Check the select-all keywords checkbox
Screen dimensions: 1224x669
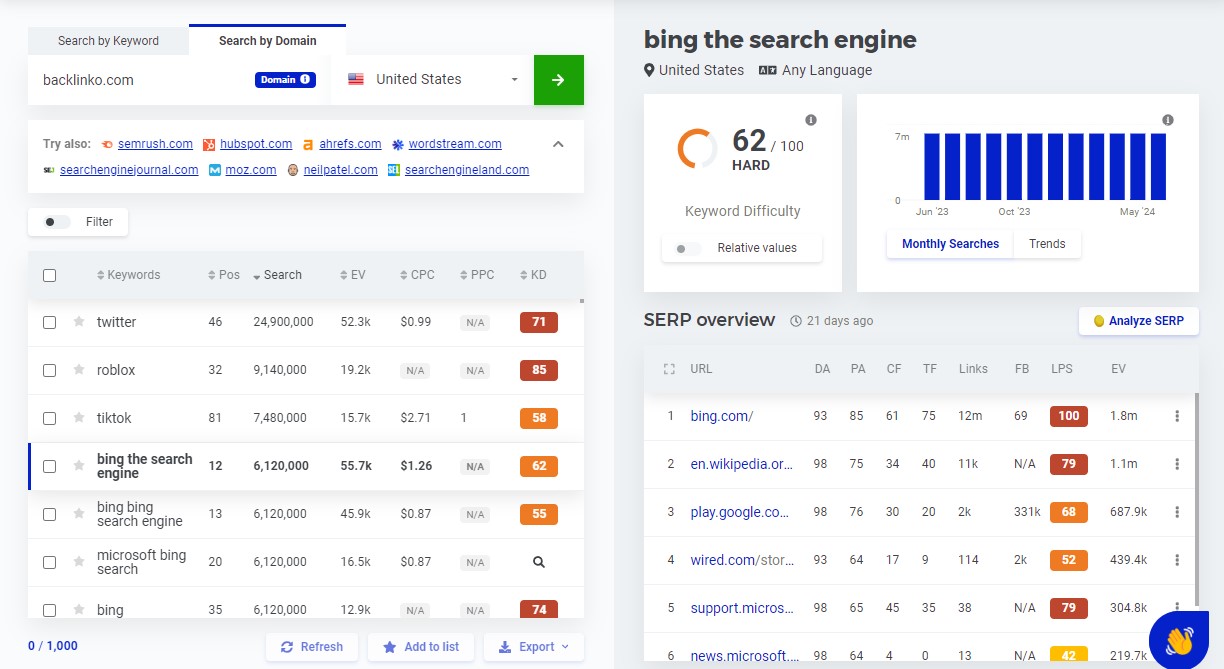(49, 275)
